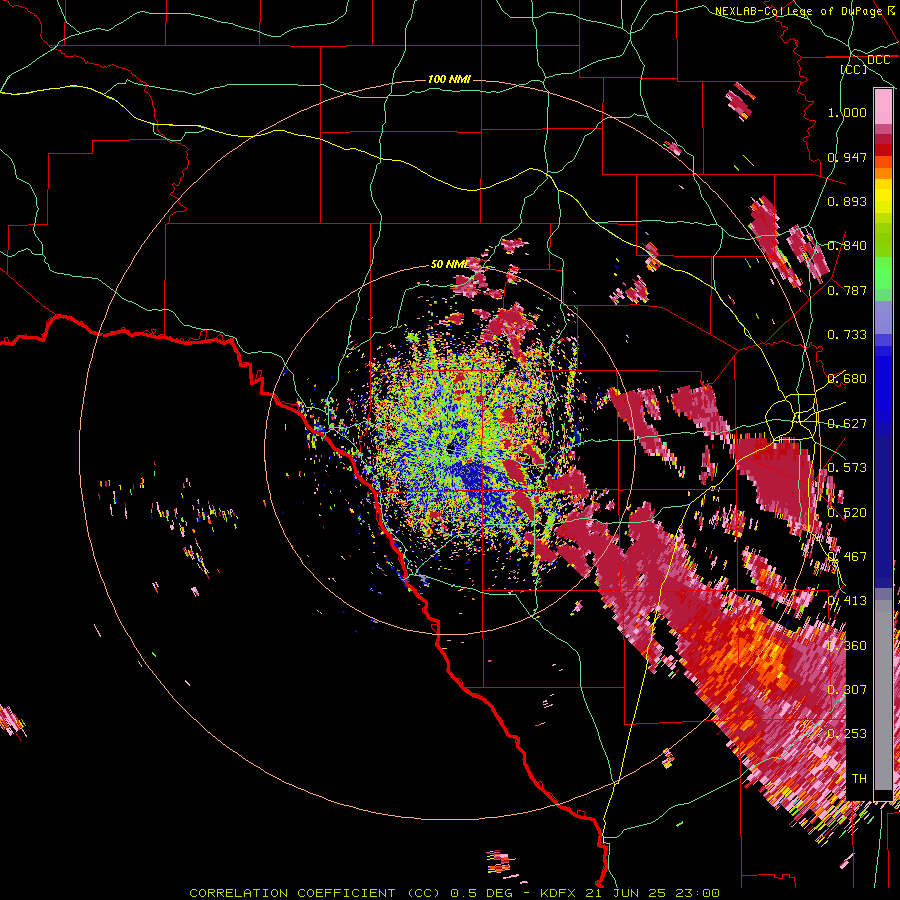Select the 0.307 legend value
The width and height of the screenshot is (900, 900).
tap(847, 690)
